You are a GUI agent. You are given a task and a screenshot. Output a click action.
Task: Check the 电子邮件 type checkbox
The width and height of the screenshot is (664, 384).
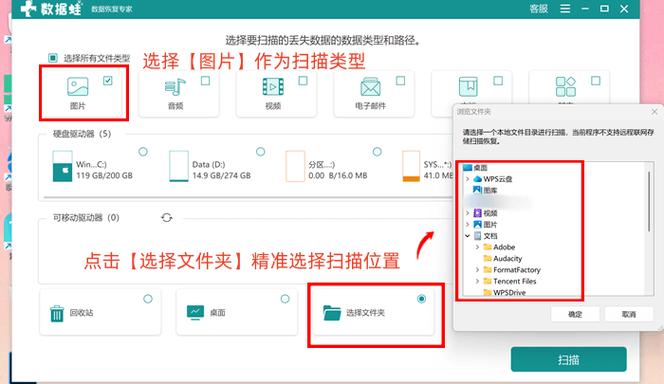[x=400, y=80]
